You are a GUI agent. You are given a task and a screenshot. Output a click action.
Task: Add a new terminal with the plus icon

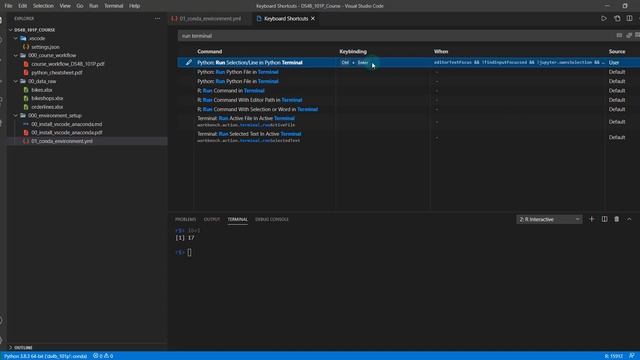[591, 219]
